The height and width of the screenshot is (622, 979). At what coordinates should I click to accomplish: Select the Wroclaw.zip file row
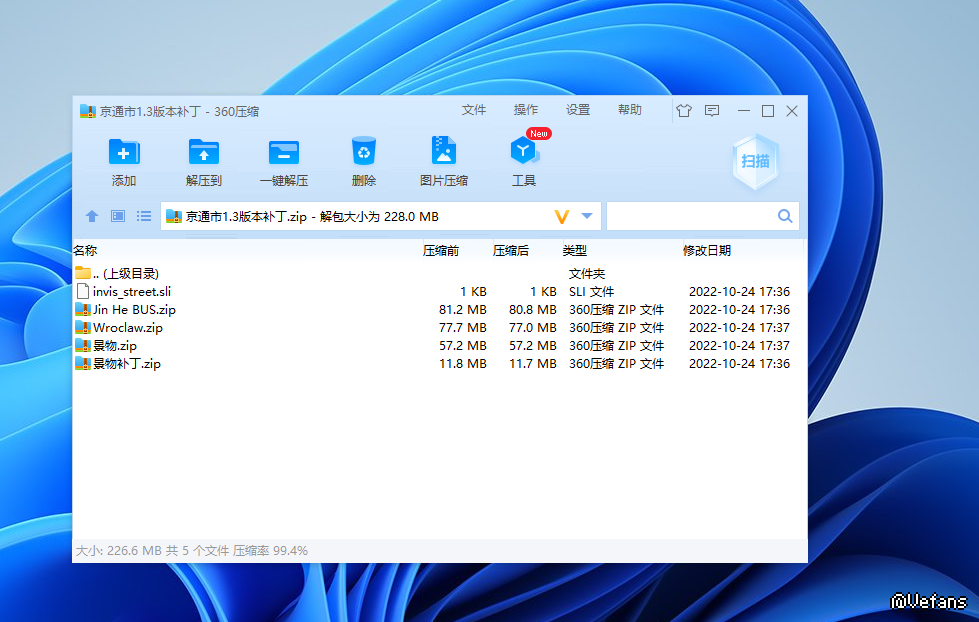[128, 328]
